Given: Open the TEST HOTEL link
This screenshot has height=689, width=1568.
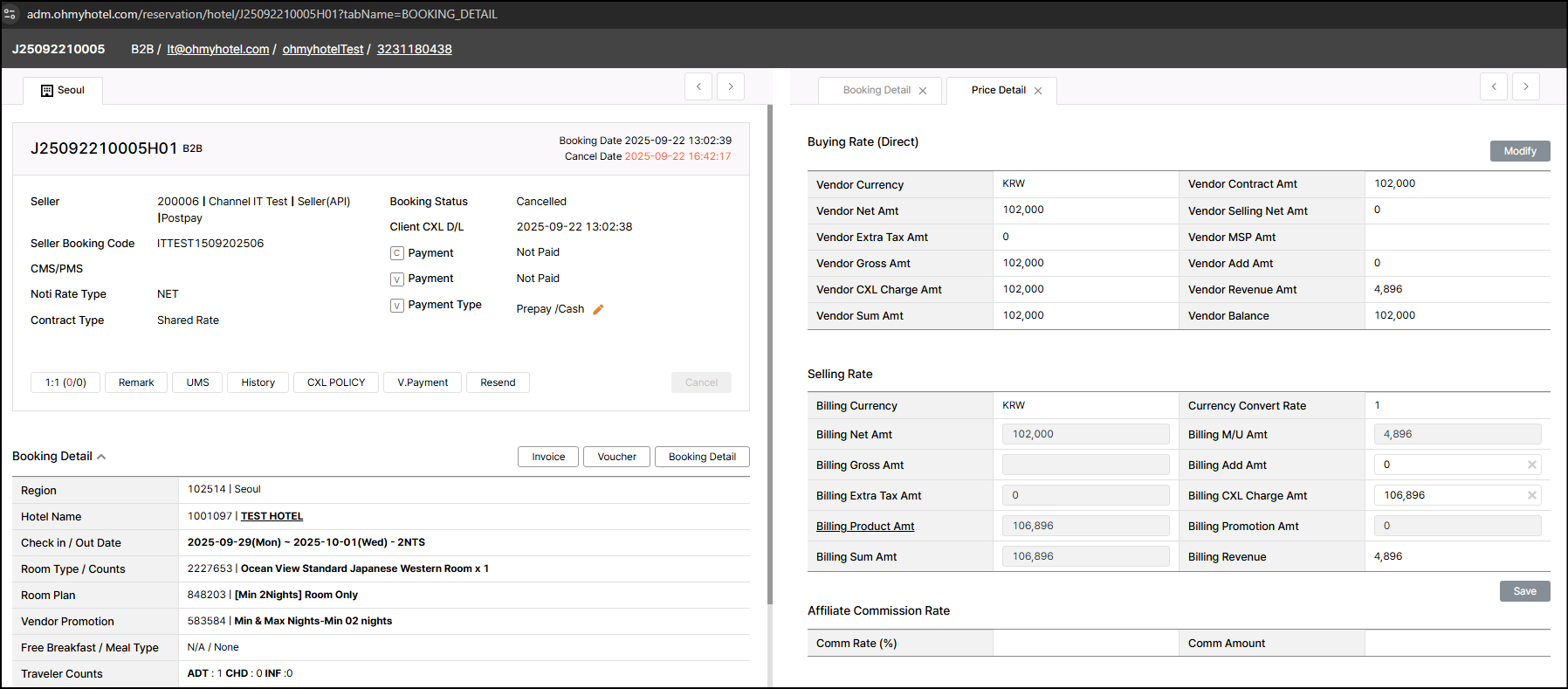Looking at the screenshot, I should click(x=272, y=516).
